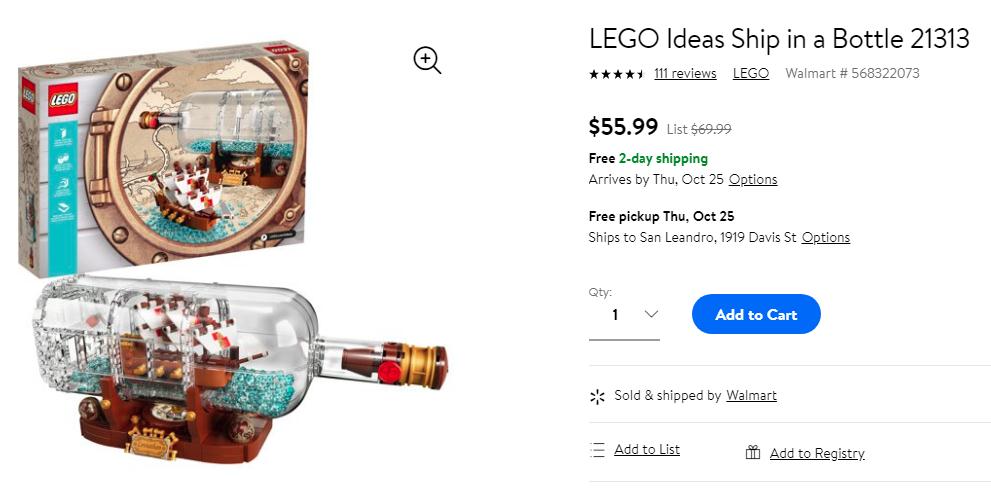
Task: Visit the LEGO brand link
Action: [x=751, y=74]
